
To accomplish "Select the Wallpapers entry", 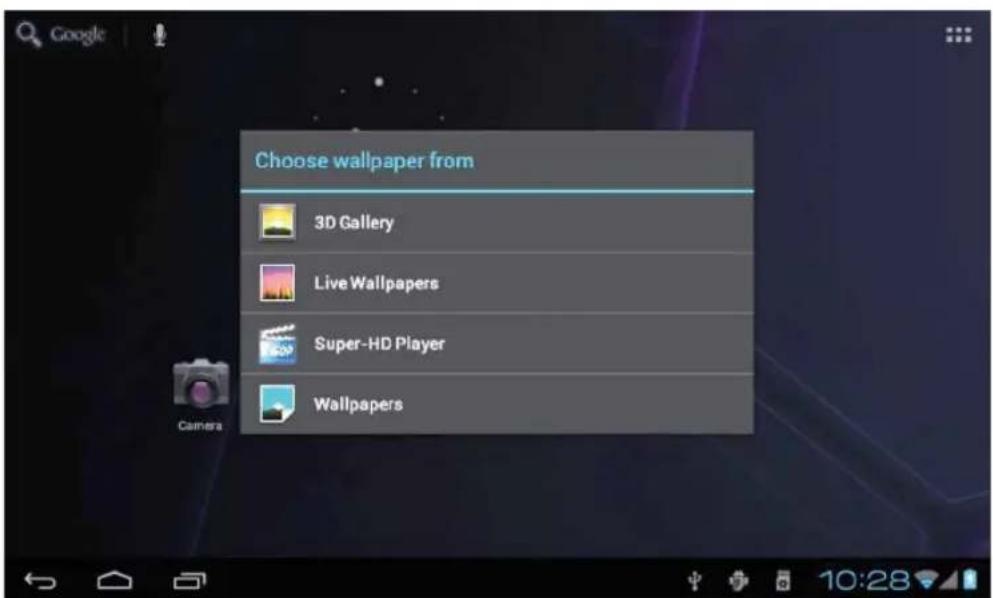I will click(x=496, y=404).
